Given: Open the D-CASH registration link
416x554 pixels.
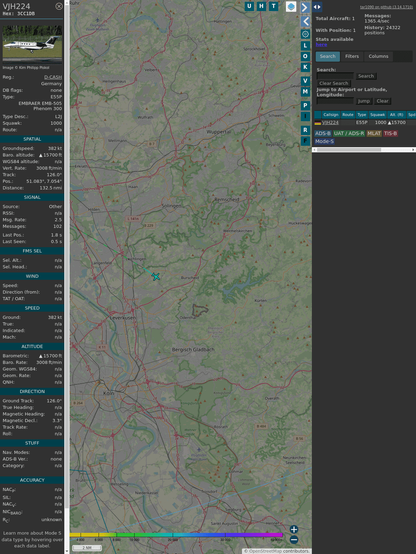Looking at the screenshot, I should coord(53,77).
